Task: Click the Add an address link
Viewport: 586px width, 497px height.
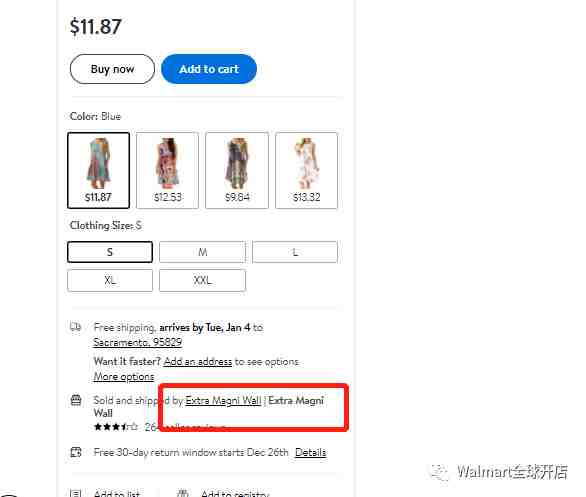Action: point(198,361)
